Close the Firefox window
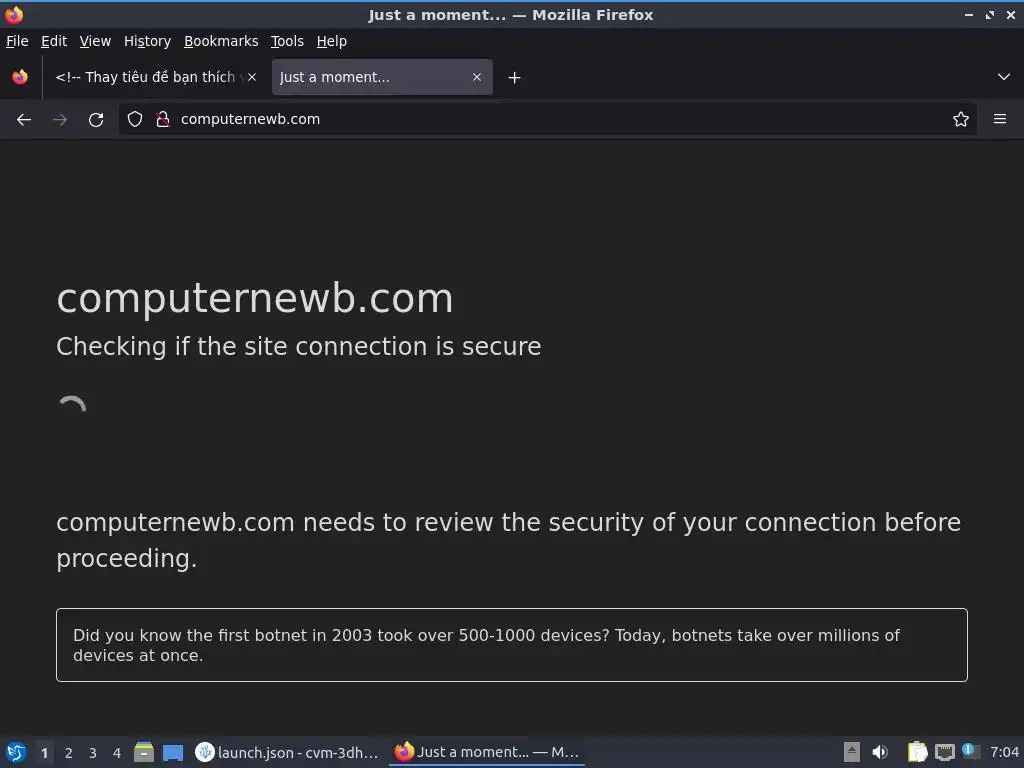1024x768 pixels. pos(1010,14)
